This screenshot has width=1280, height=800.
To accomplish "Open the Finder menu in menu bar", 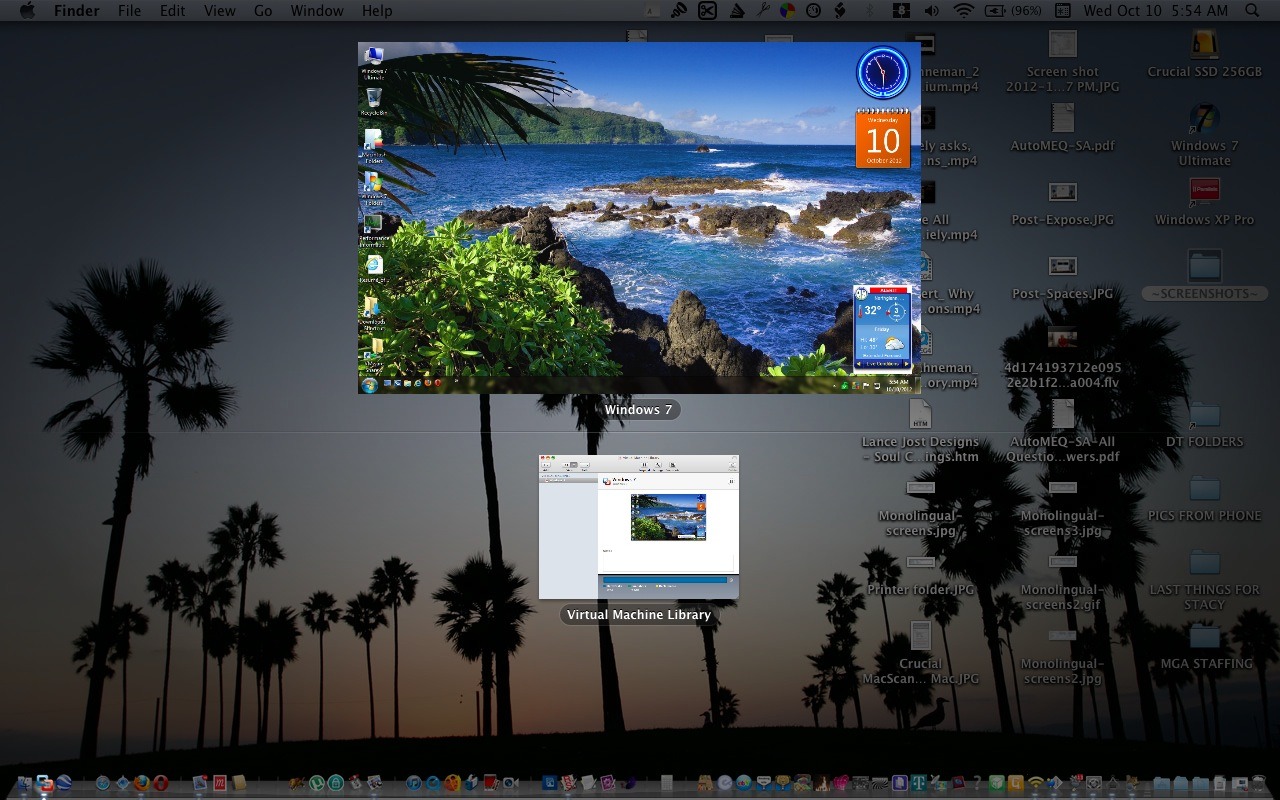I will pos(76,11).
